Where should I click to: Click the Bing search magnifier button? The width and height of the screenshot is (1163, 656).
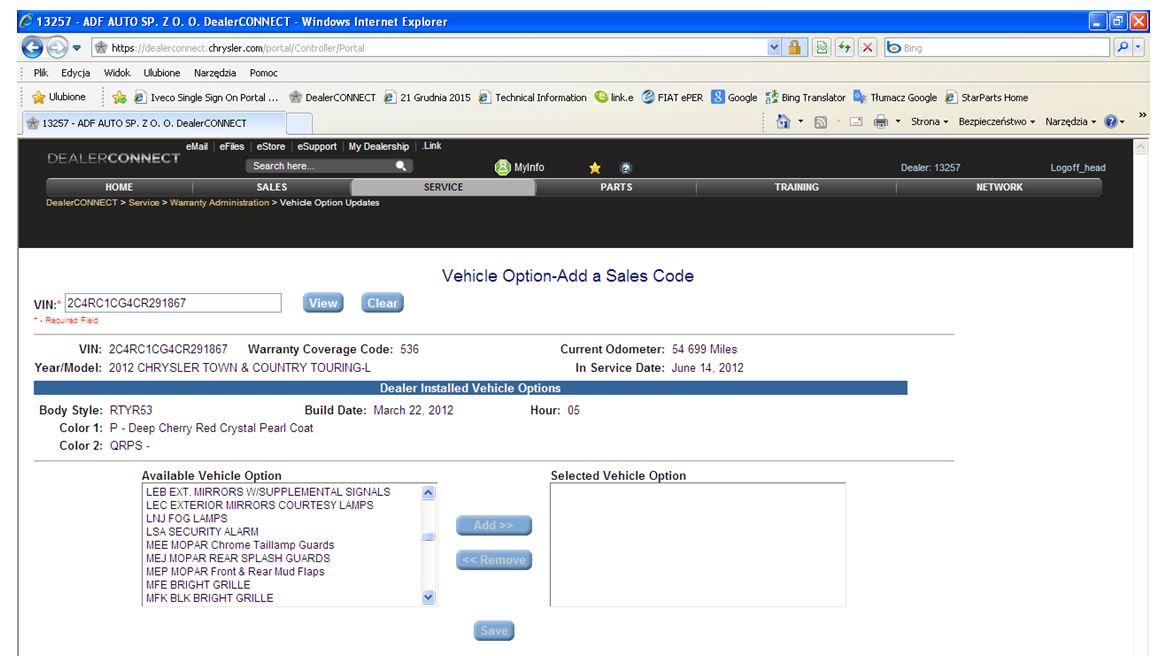(x=1123, y=48)
